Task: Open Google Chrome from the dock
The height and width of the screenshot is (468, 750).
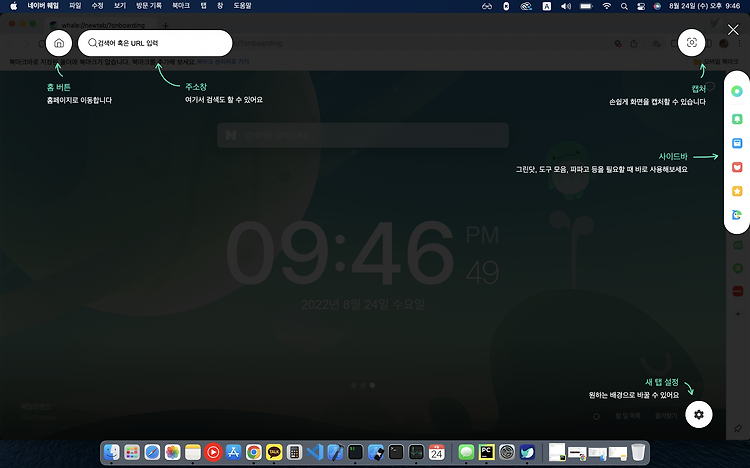Action: coord(254,452)
